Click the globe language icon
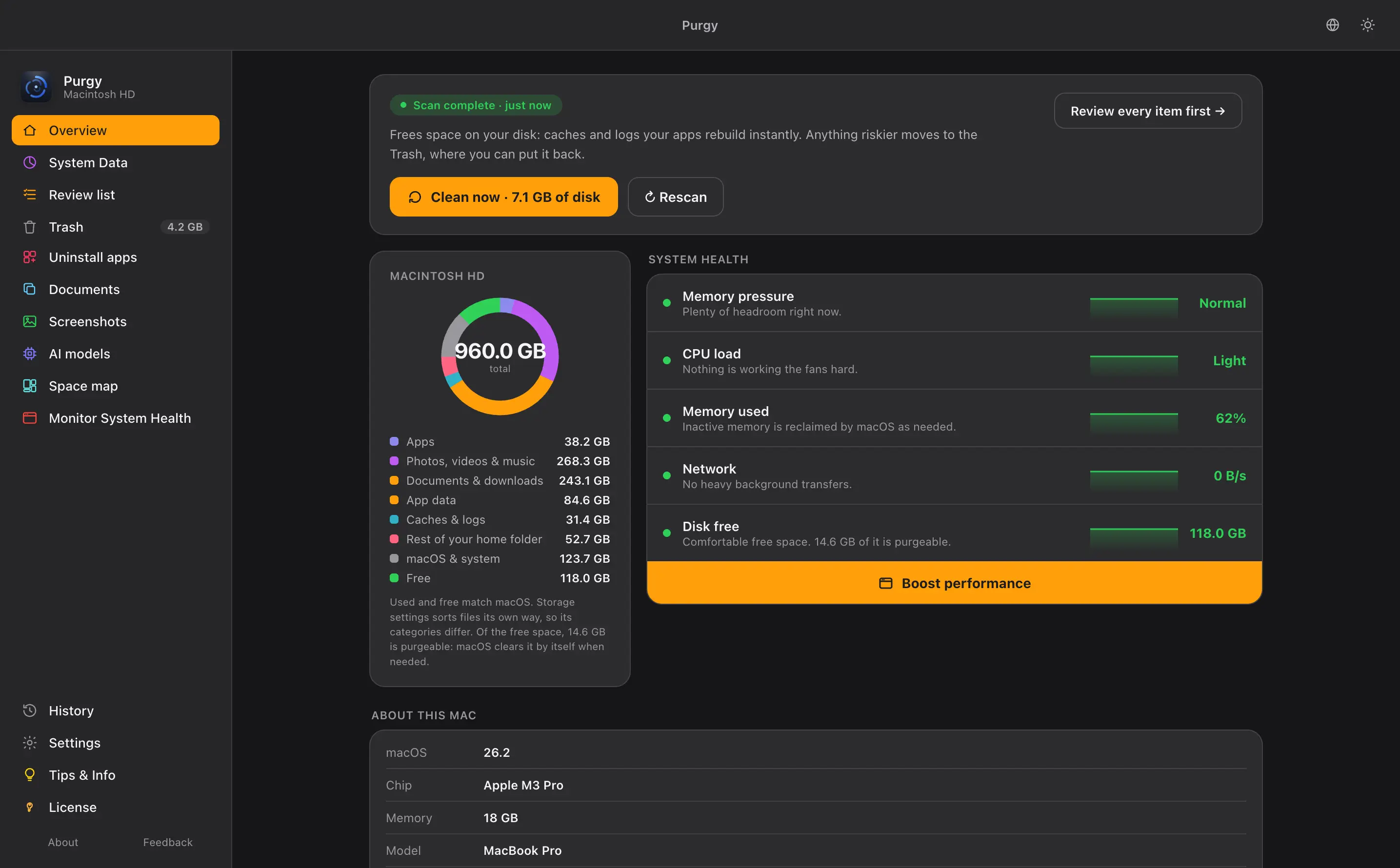Viewport: 1400px width, 868px height. click(1332, 25)
